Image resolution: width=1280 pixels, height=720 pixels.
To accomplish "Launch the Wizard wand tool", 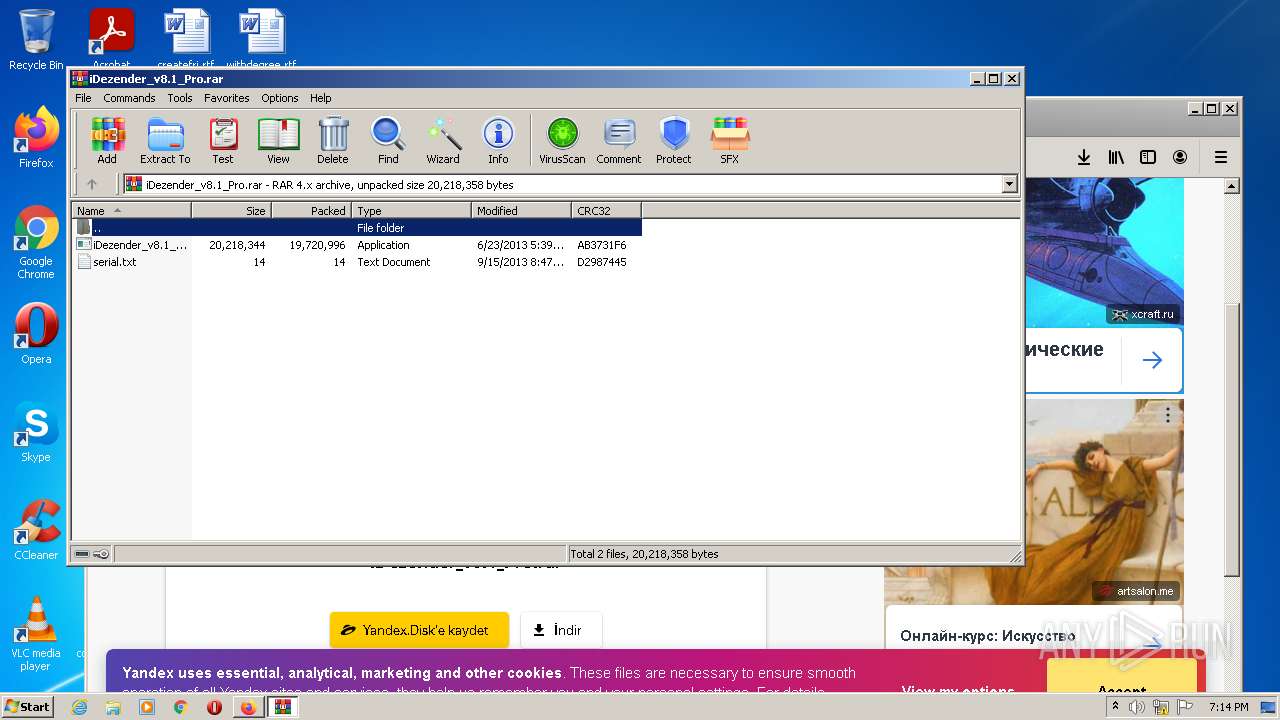I will [443, 140].
